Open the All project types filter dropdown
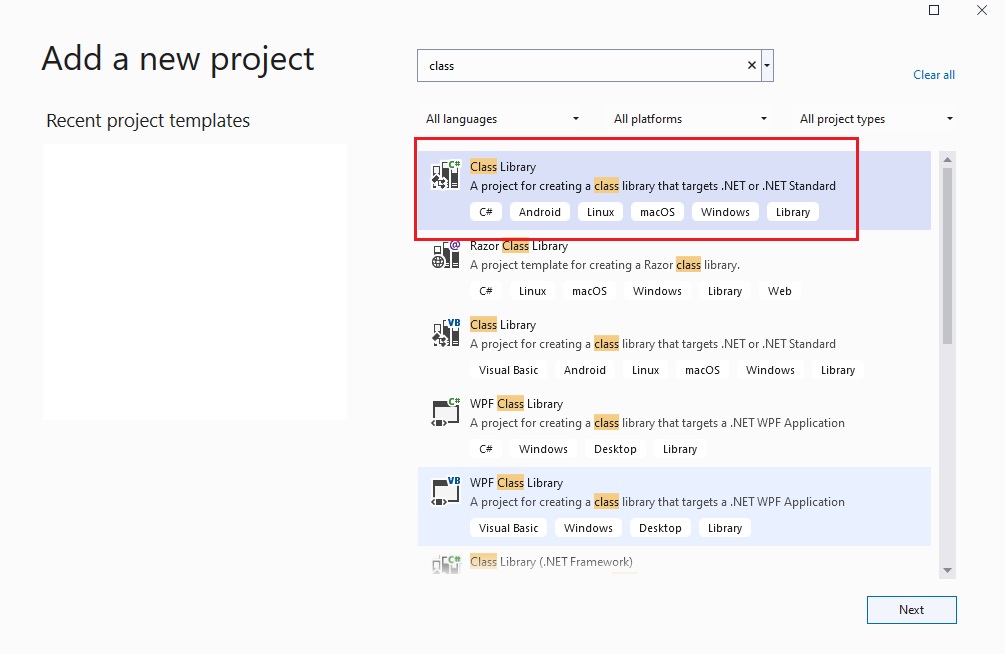Screen dimensions: 1005x654 click(876, 119)
